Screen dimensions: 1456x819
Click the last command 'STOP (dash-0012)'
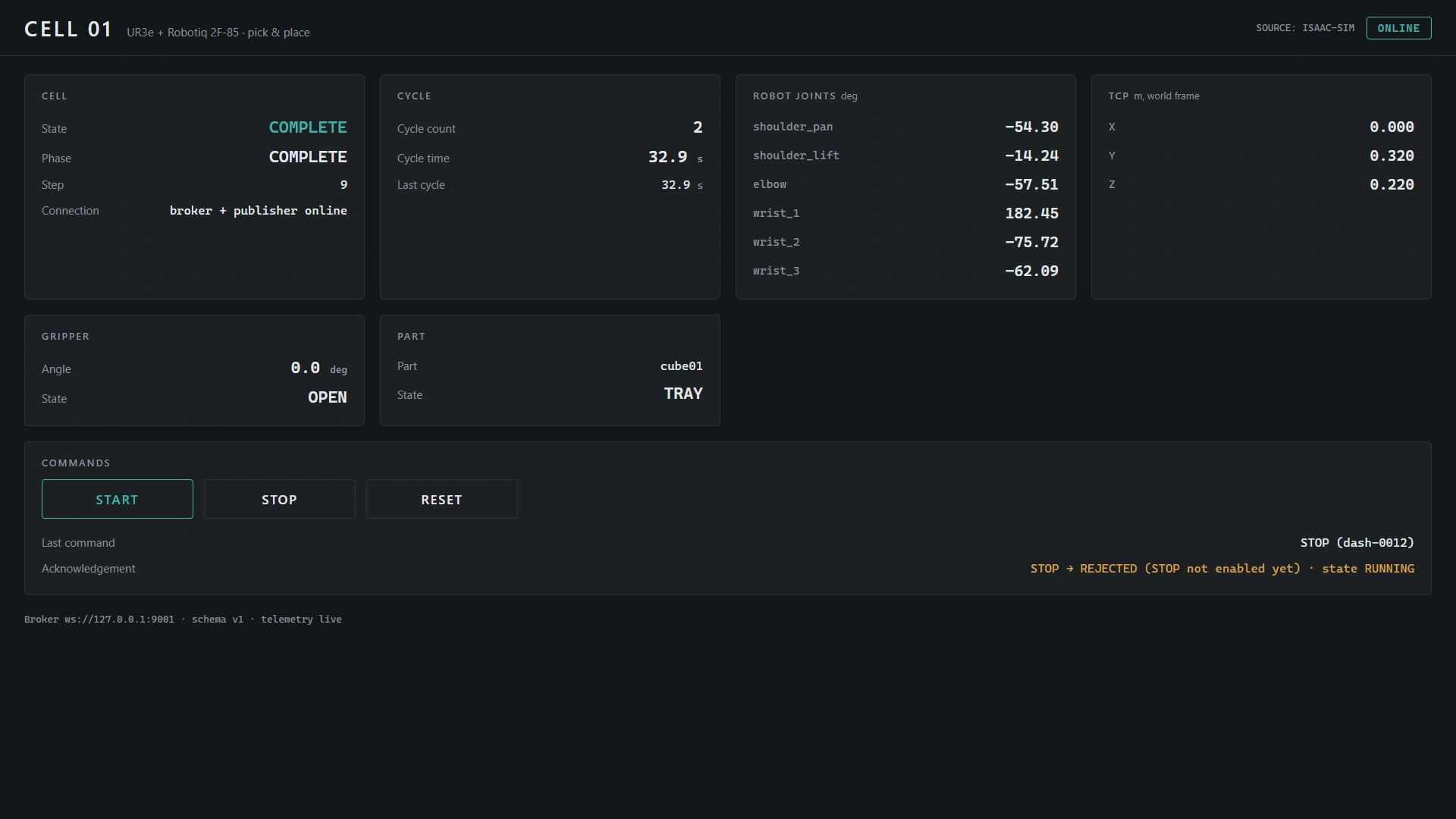[x=1357, y=543]
